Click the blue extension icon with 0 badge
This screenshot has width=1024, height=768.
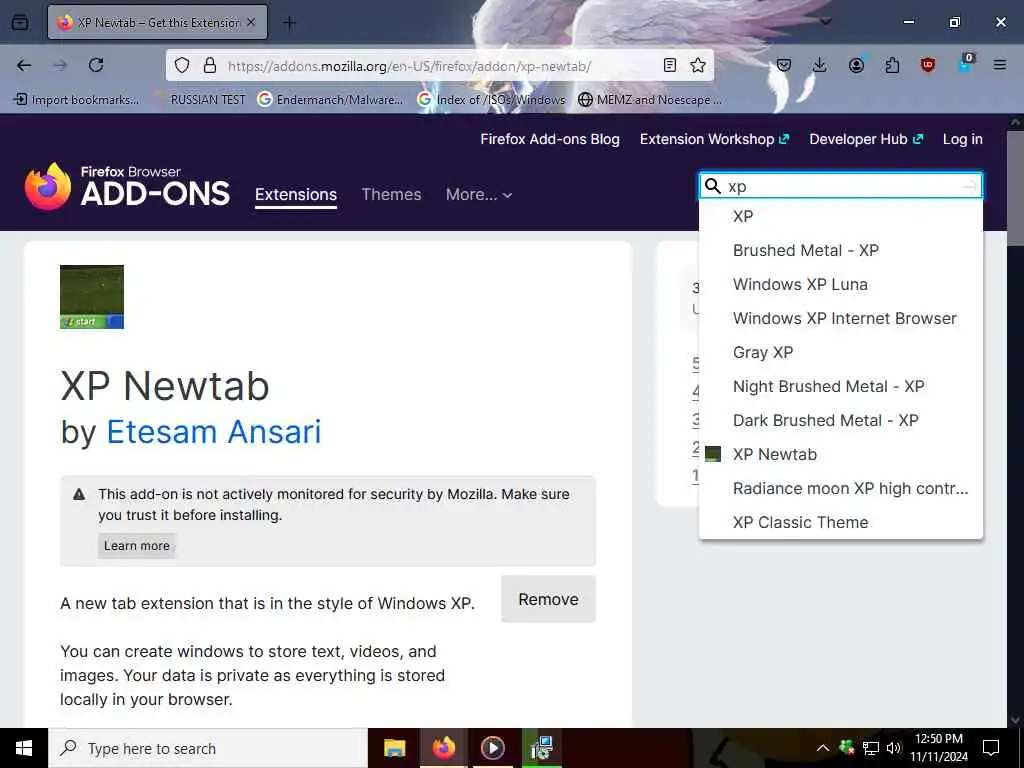[965, 64]
